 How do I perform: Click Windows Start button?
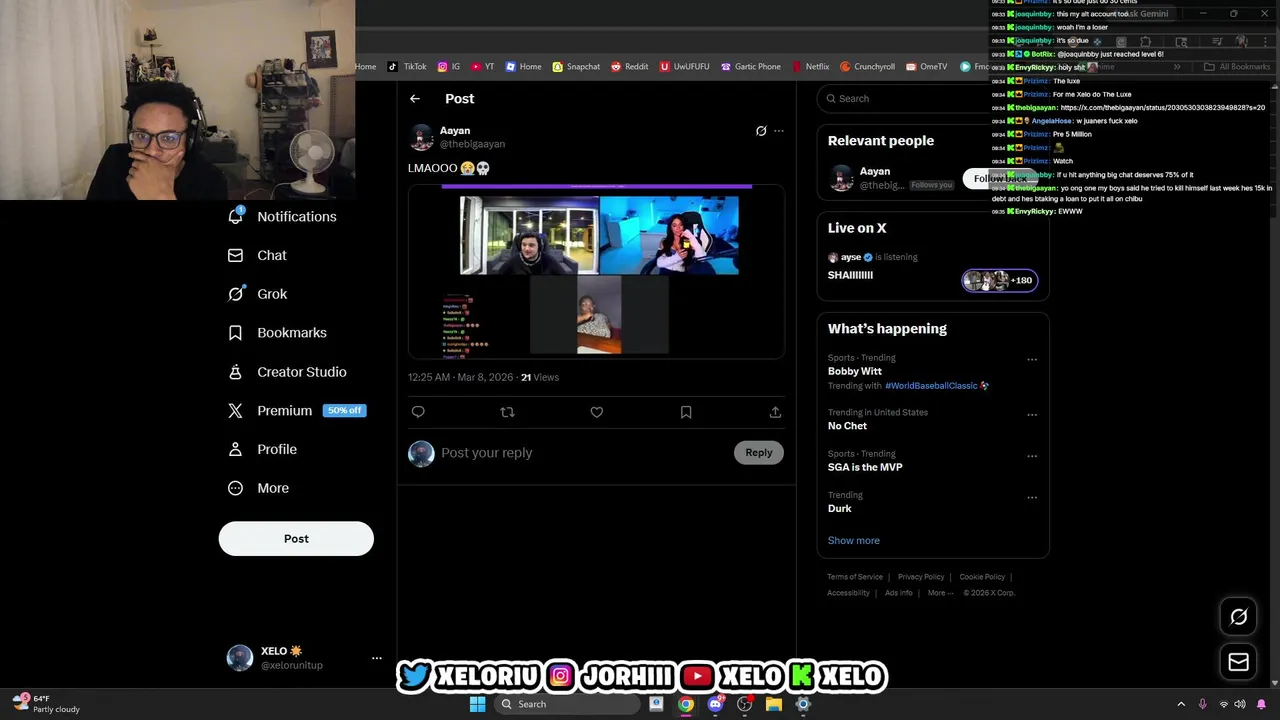[478, 704]
